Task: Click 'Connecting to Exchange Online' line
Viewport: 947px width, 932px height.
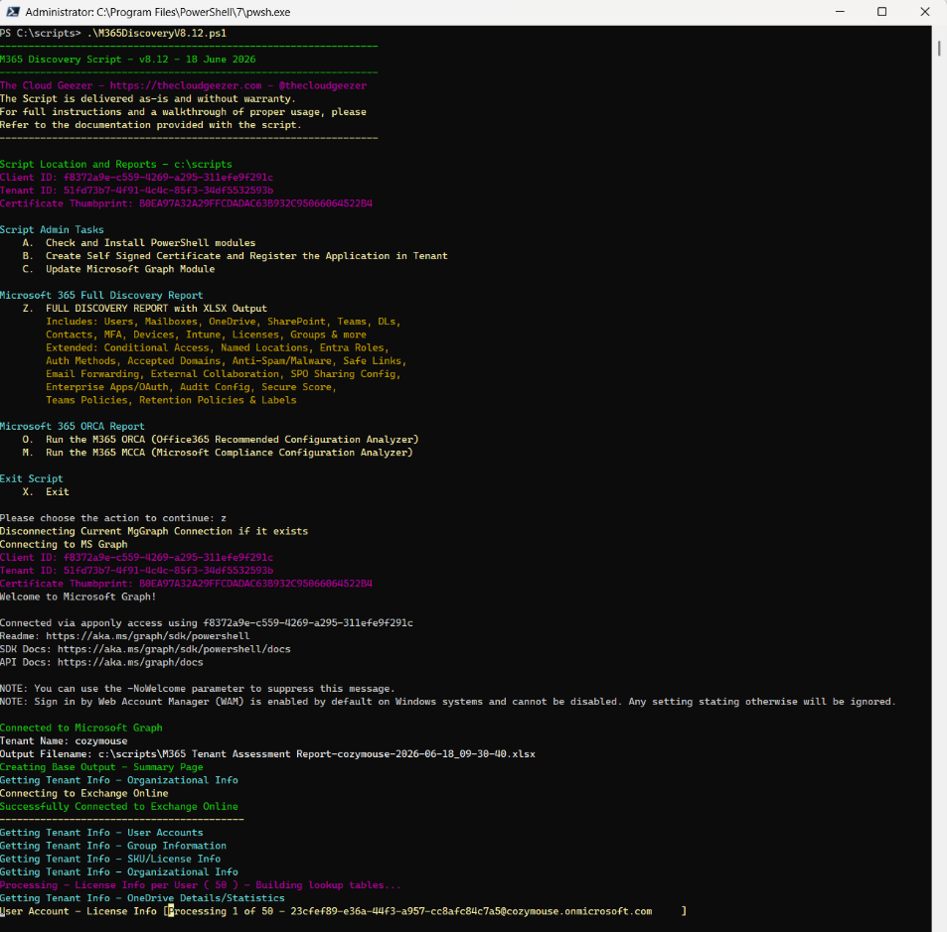Action: (x=84, y=794)
